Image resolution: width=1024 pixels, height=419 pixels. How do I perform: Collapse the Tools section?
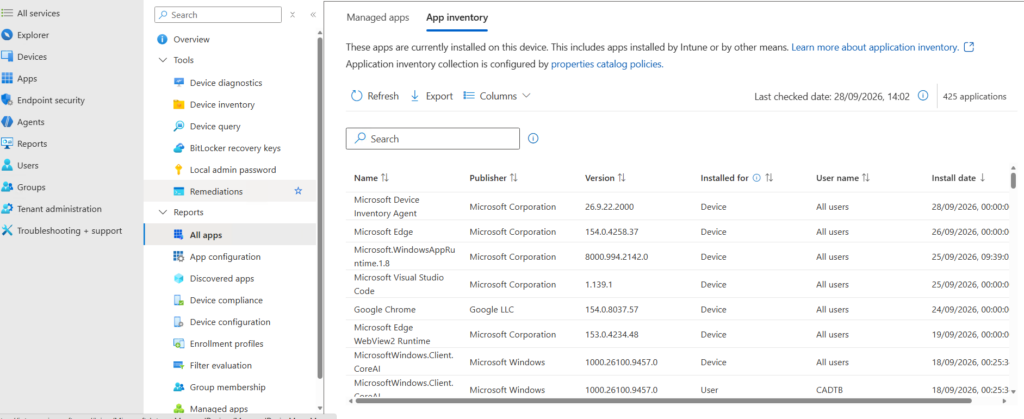pyautogui.click(x=163, y=60)
